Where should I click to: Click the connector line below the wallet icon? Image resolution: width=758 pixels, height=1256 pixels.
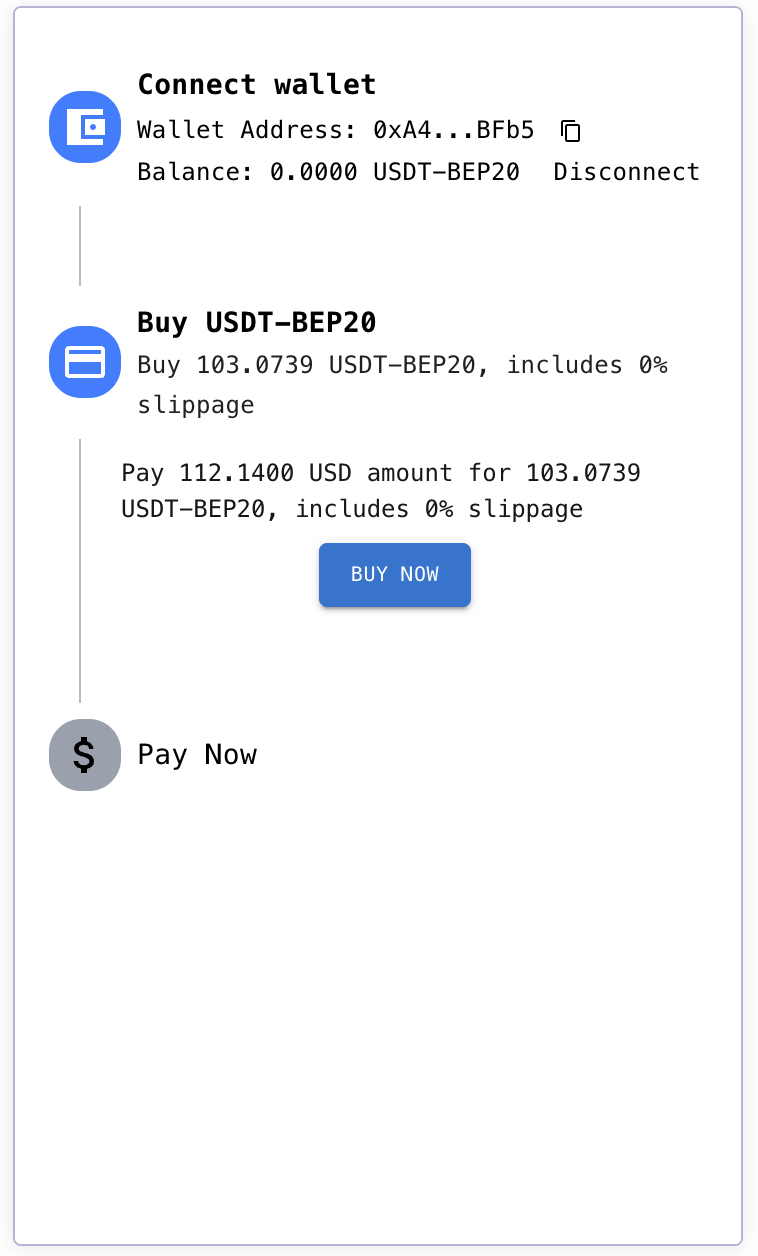point(80,246)
